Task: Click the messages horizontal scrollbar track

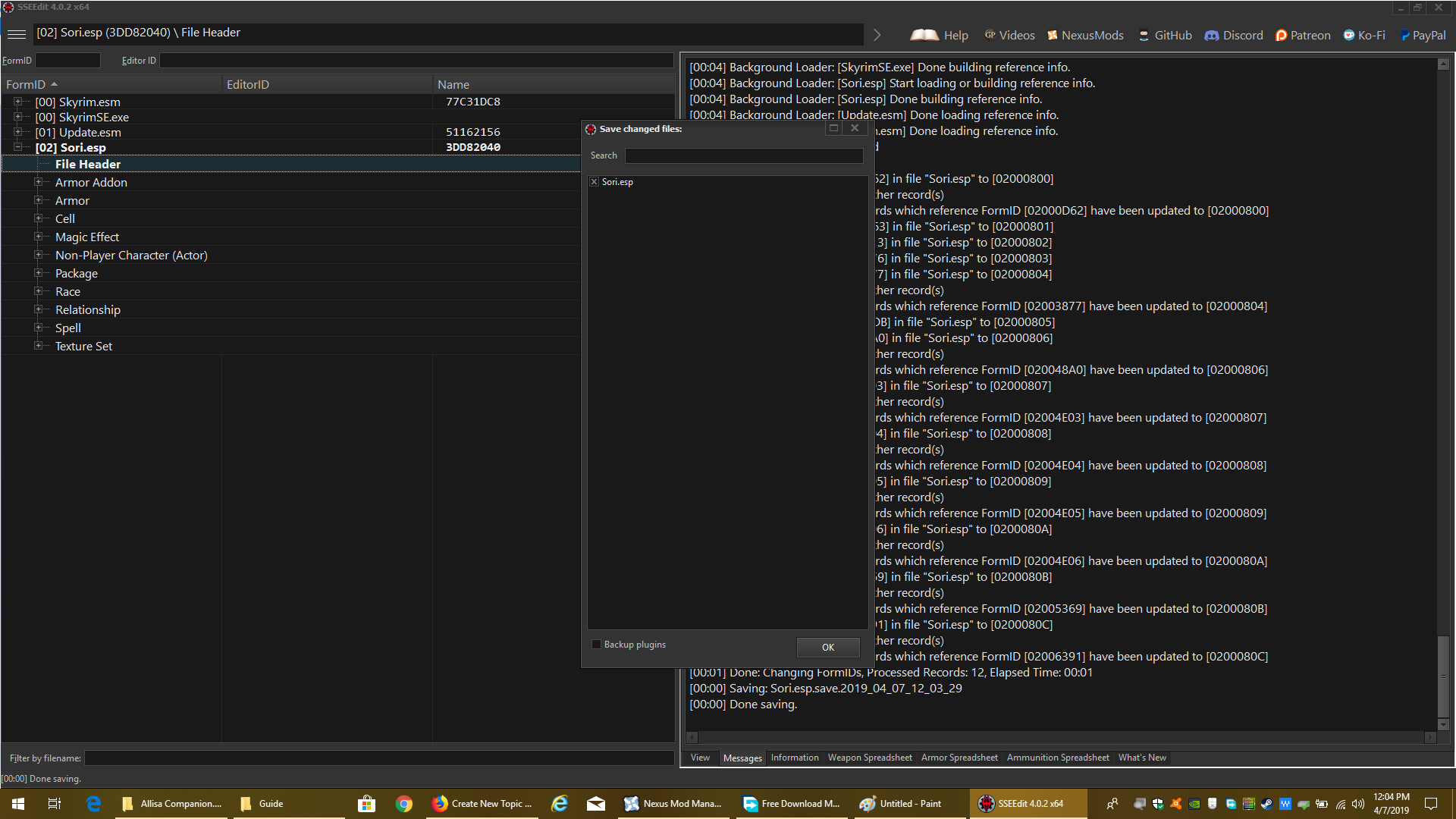Action: coord(1061,737)
